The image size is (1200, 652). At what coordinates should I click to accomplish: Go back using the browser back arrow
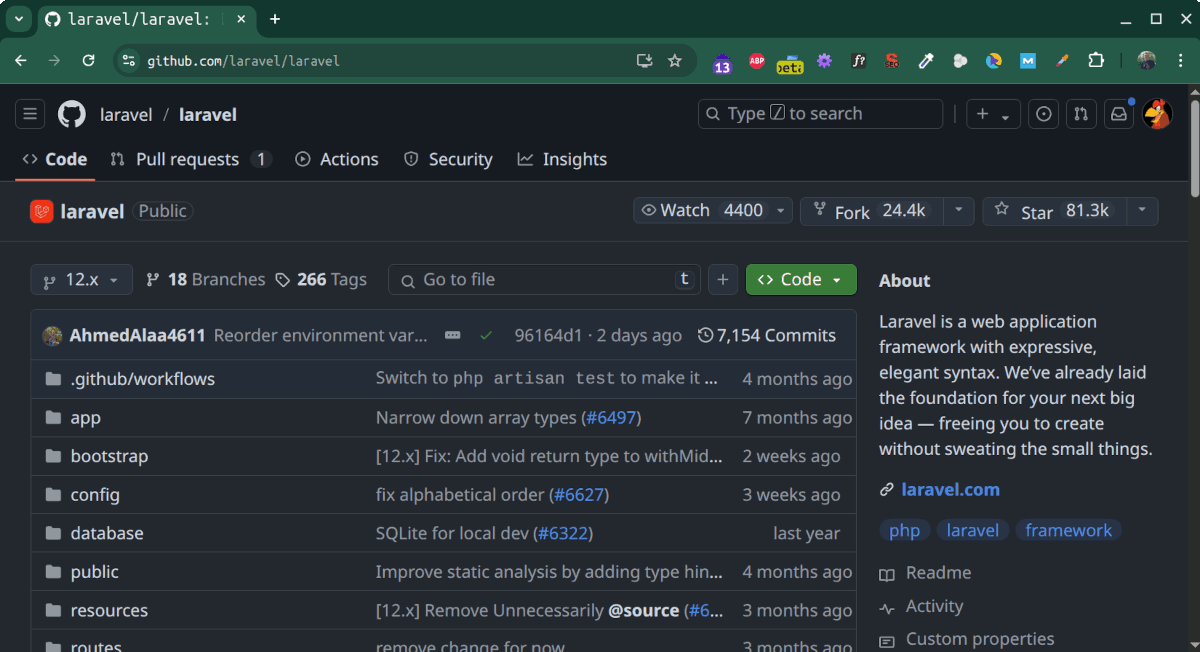(21, 61)
